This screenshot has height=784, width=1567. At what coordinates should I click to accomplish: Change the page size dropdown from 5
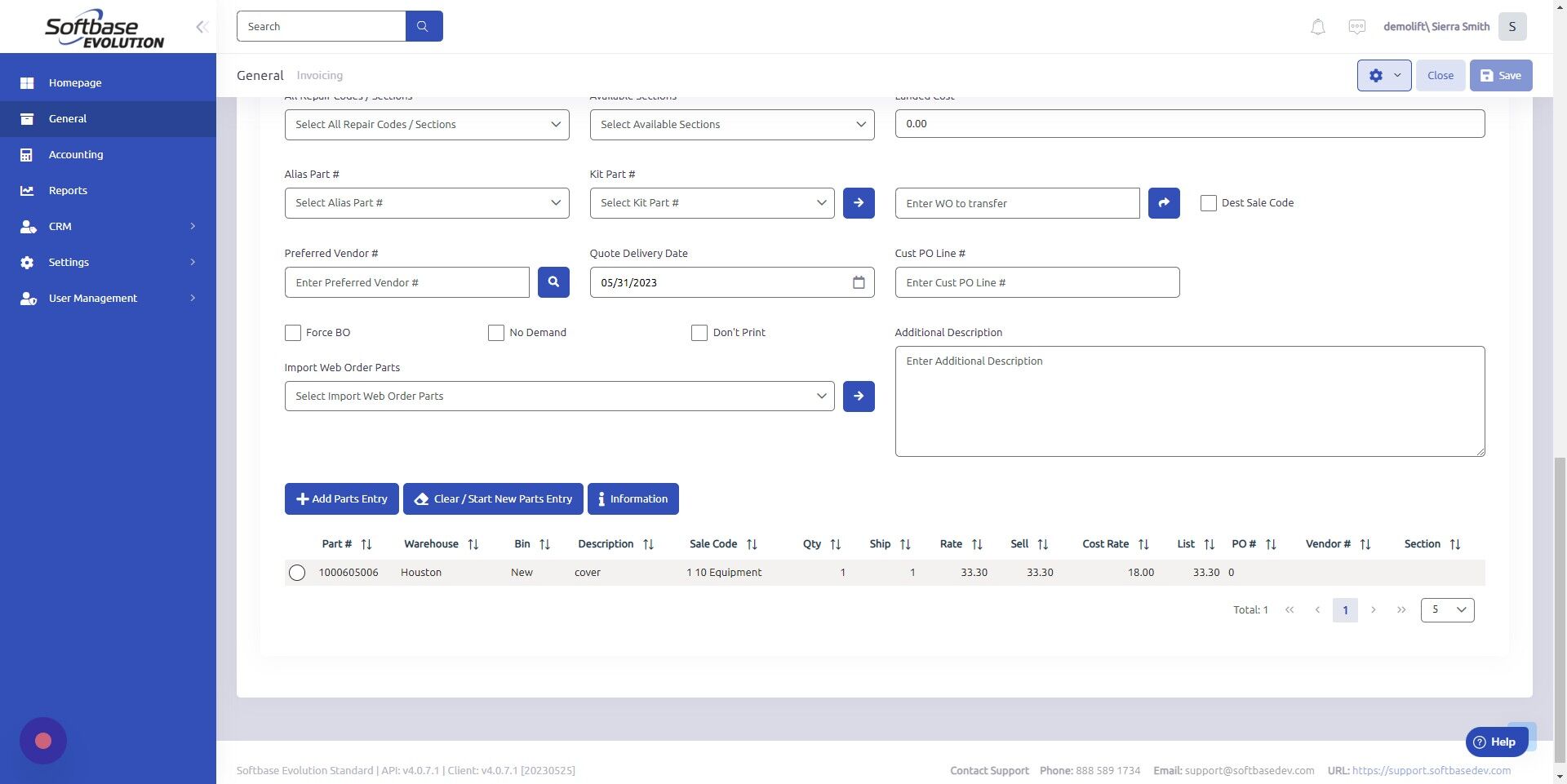point(1447,609)
